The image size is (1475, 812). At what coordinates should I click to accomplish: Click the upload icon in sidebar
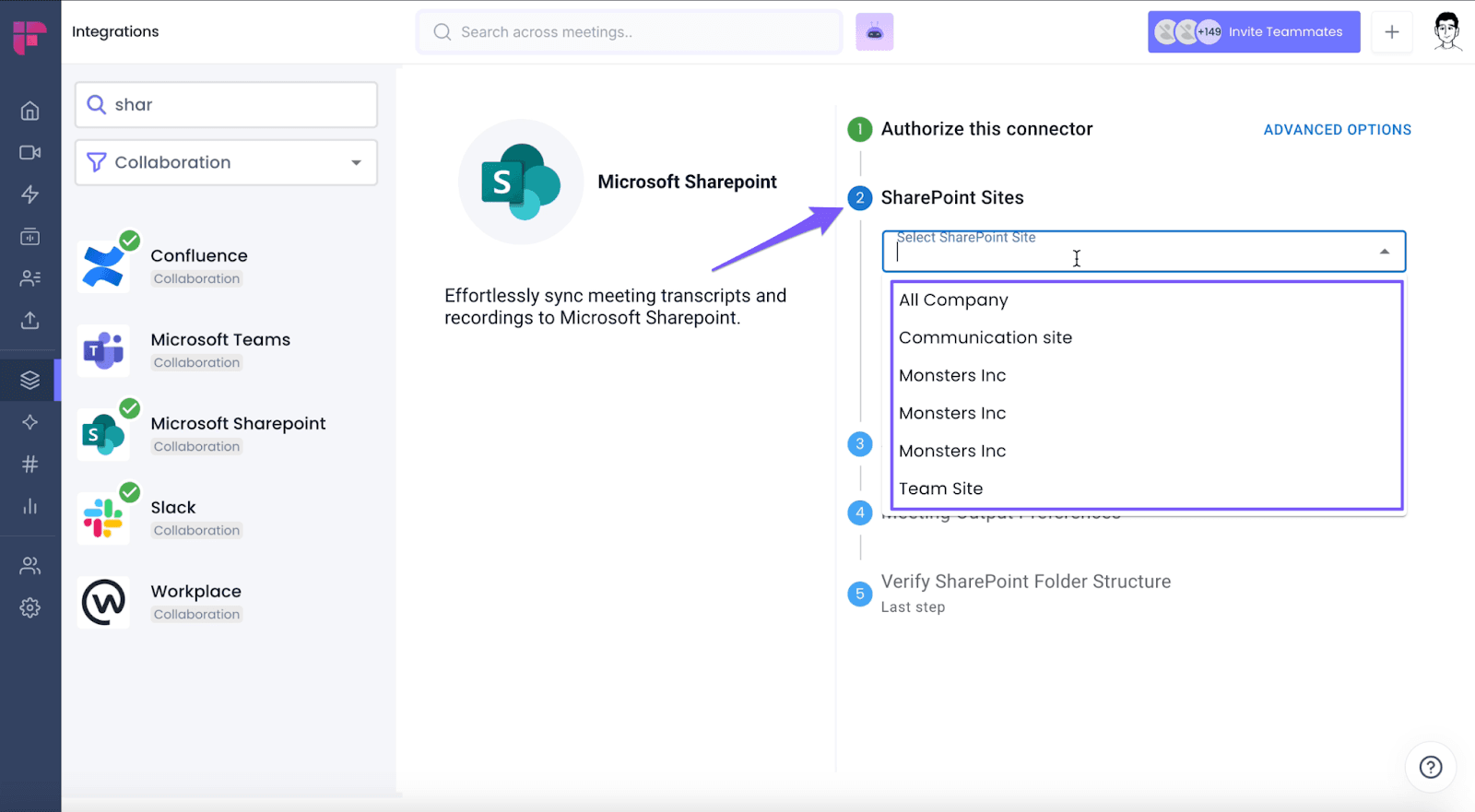tap(29, 320)
